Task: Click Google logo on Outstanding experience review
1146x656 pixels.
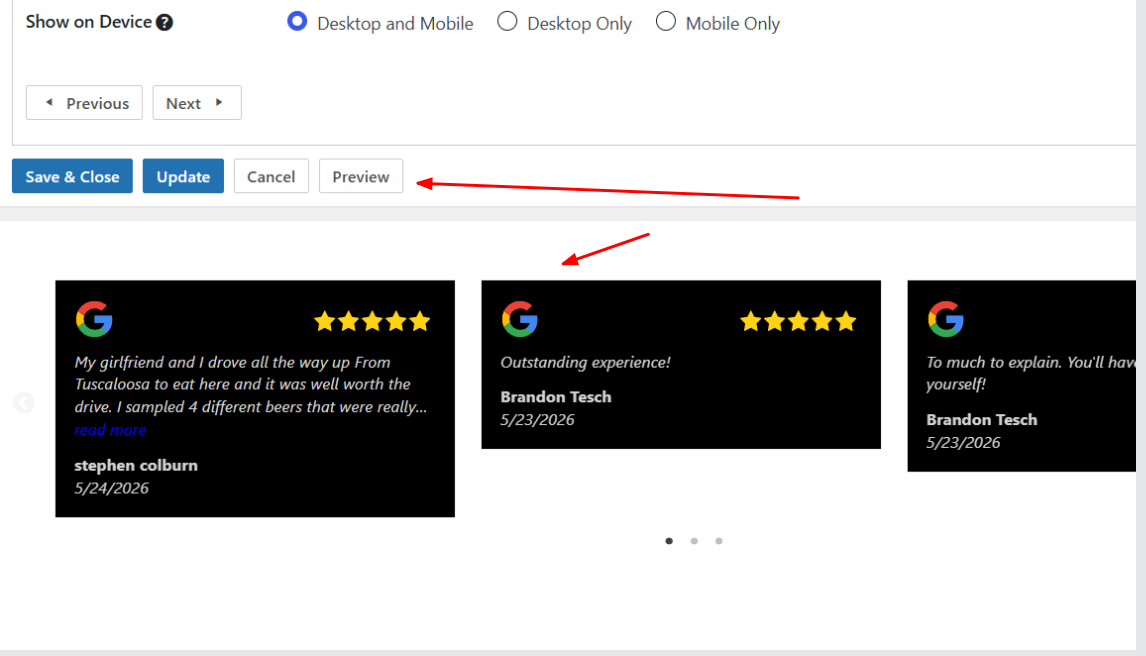Action: click(520, 319)
